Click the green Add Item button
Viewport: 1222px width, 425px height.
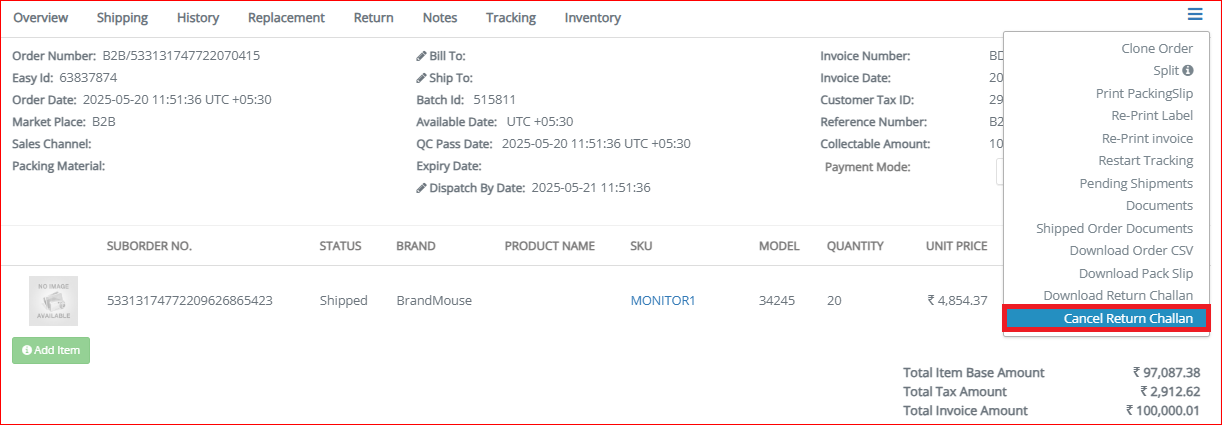[x=51, y=350]
